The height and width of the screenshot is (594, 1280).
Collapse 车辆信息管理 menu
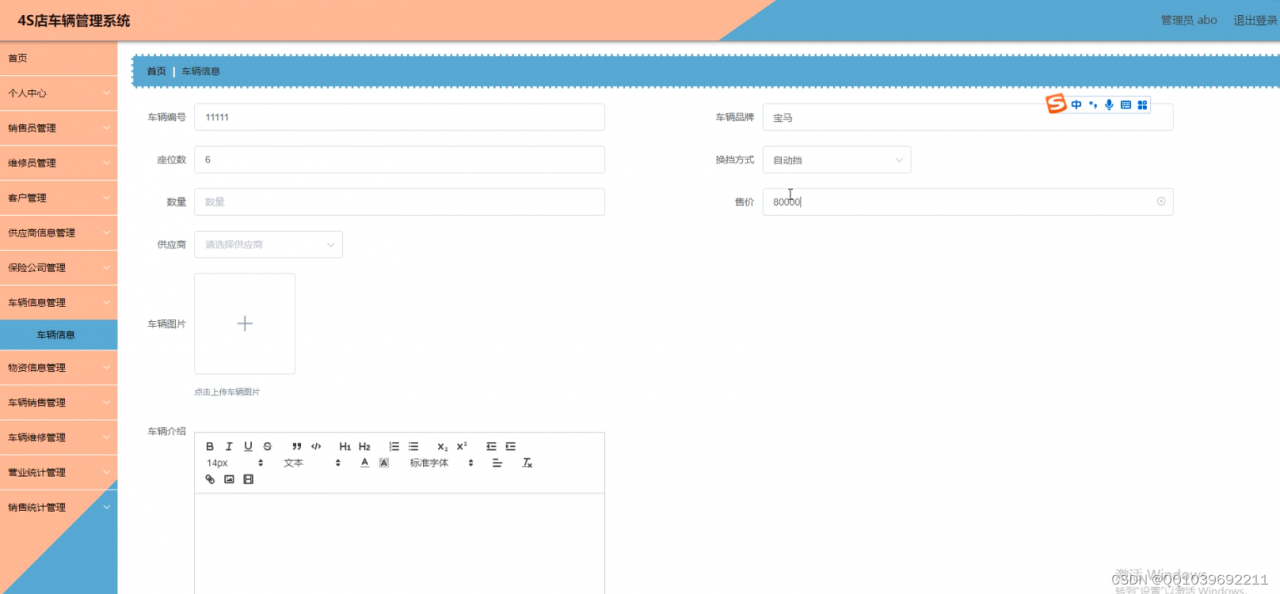pyautogui.click(x=58, y=303)
